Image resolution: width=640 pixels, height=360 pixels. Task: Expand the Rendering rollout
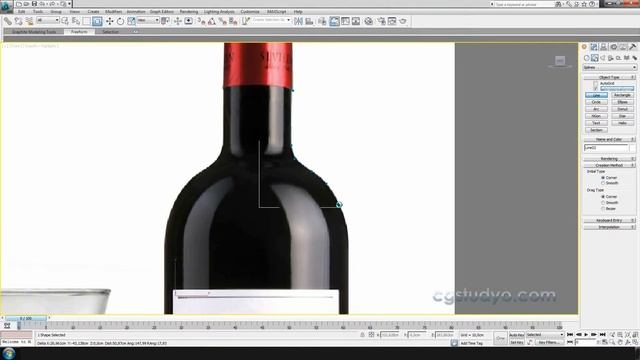(609, 159)
